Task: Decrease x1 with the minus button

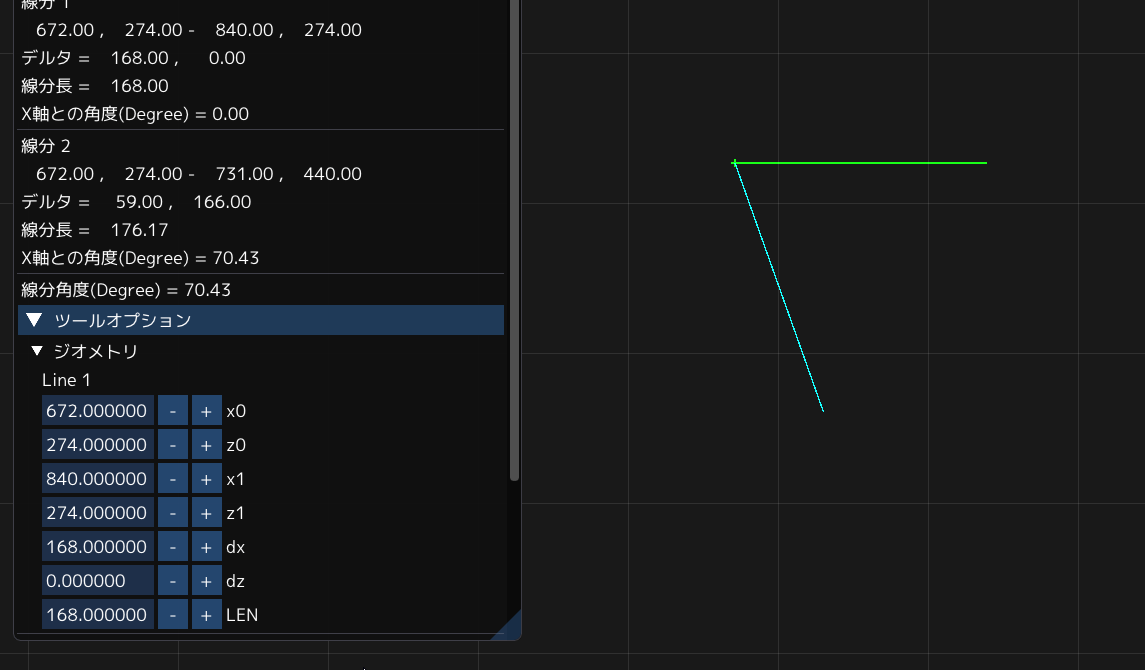Action: point(173,479)
